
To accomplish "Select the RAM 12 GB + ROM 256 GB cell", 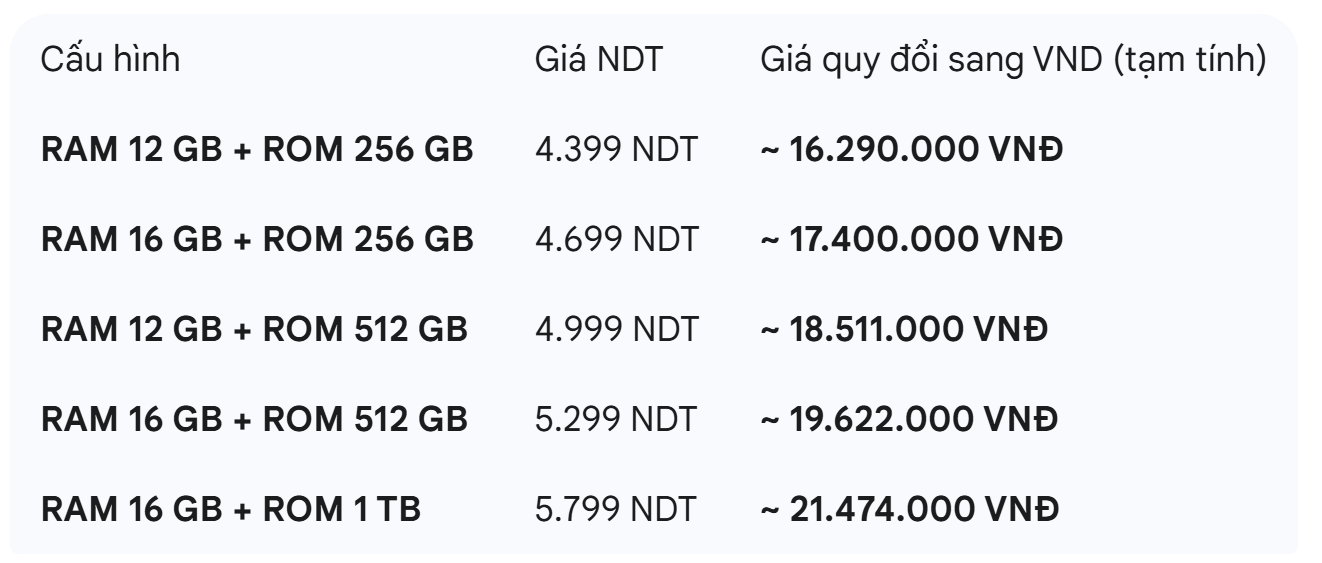I will point(257,150).
